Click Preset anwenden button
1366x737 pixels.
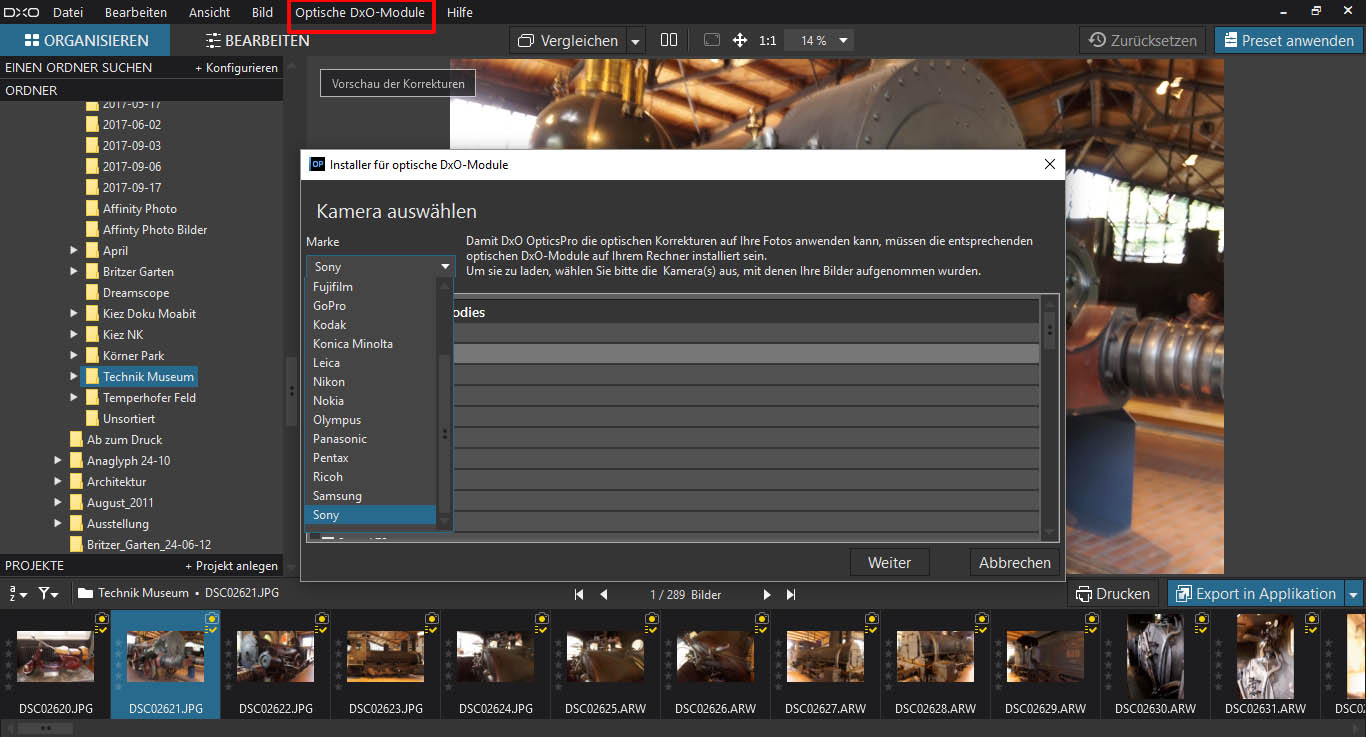tap(1287, 41)
